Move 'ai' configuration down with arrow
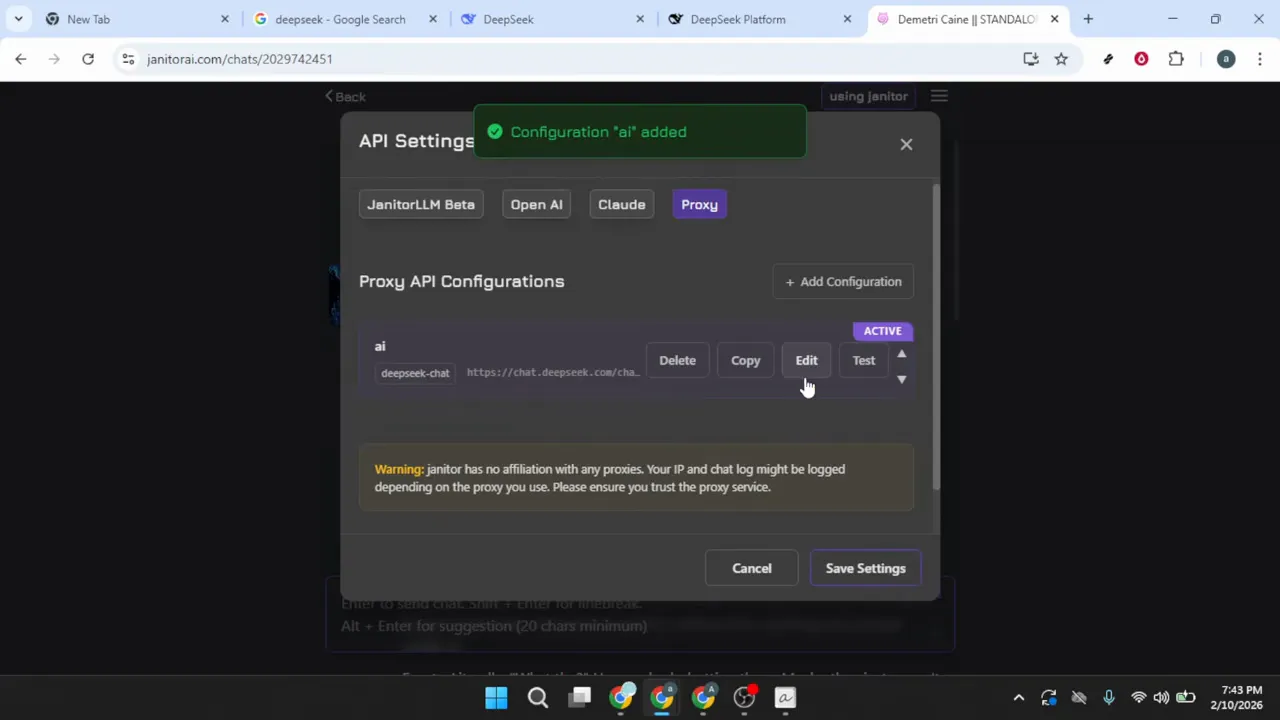Image resolution: width=1280 pixels, height=720 pixels. click(901, 379)
